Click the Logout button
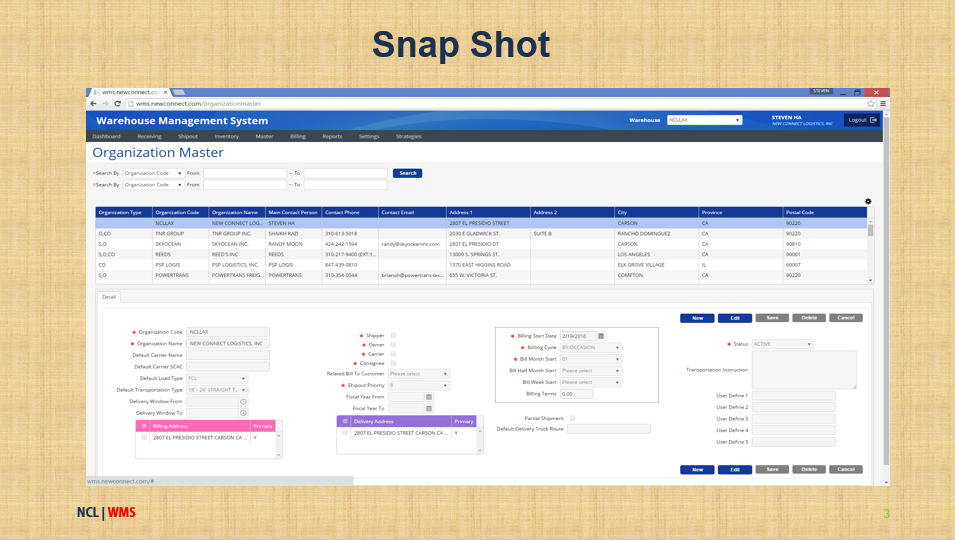955x540 pixels. 862,120
